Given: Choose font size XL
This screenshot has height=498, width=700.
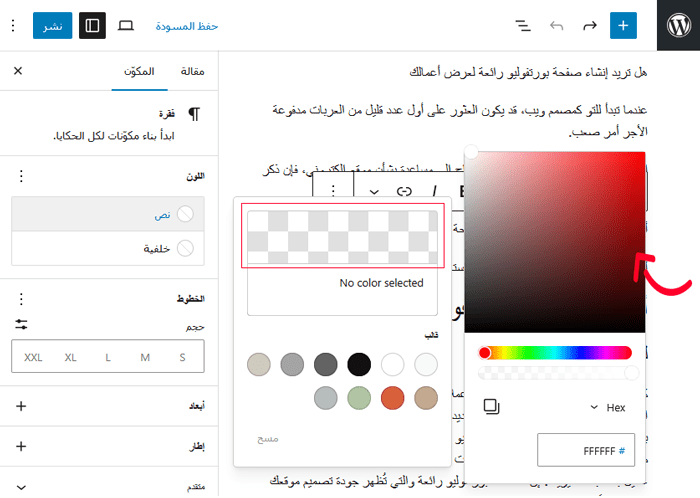Looking at the screenshot, I should [71, 357].
